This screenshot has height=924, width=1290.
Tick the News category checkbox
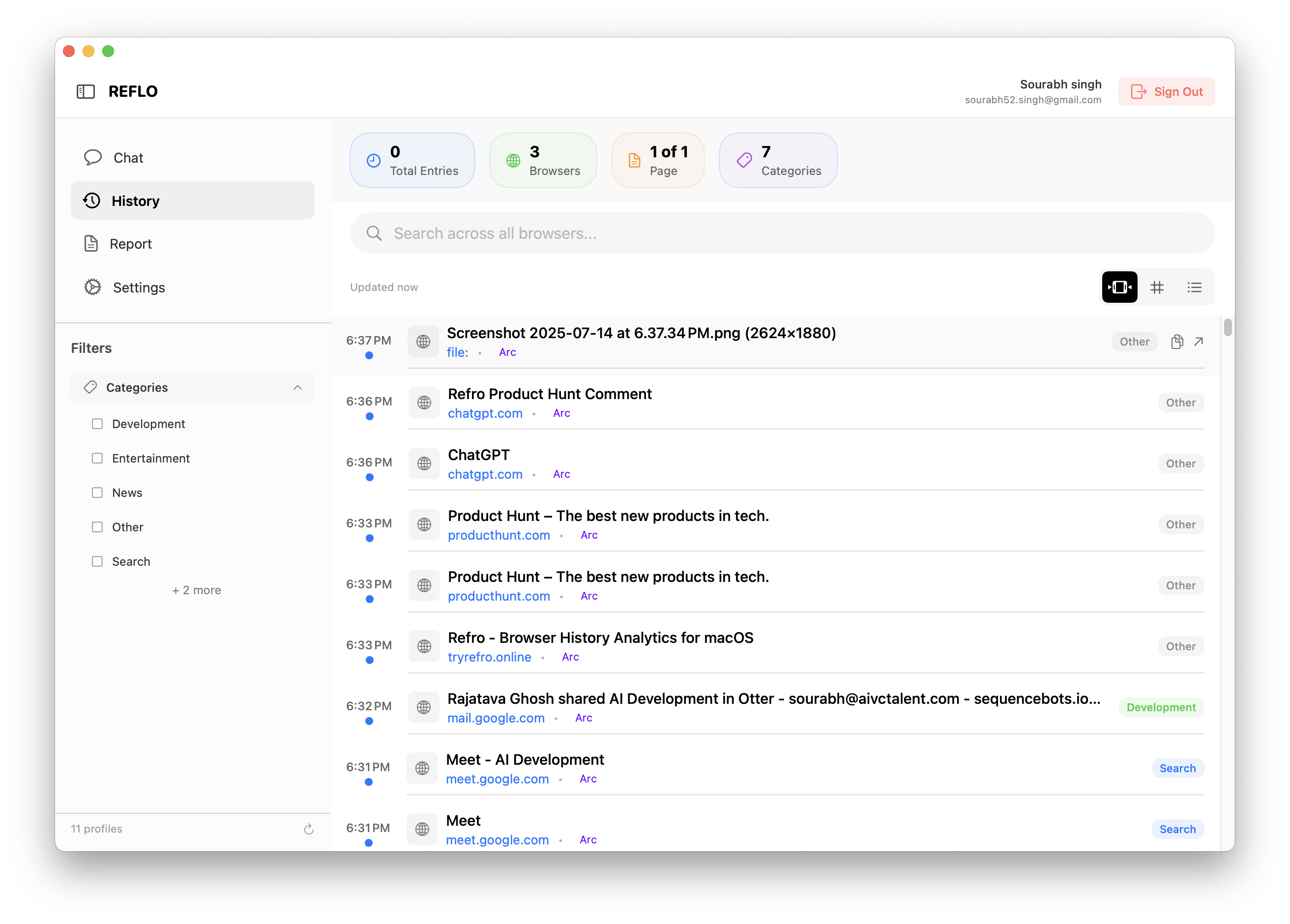[x=97, y=492]
